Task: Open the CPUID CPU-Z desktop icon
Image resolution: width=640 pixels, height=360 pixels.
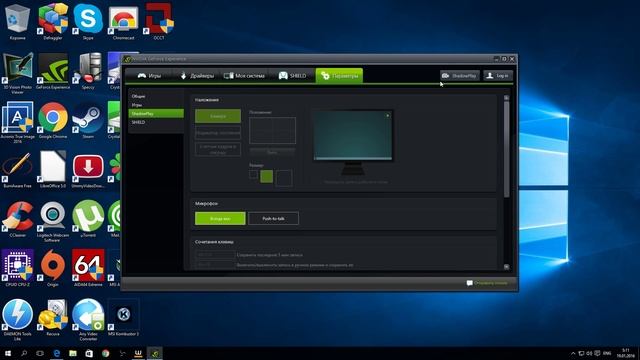Action: pyautogui.click(x=18, y=268)
